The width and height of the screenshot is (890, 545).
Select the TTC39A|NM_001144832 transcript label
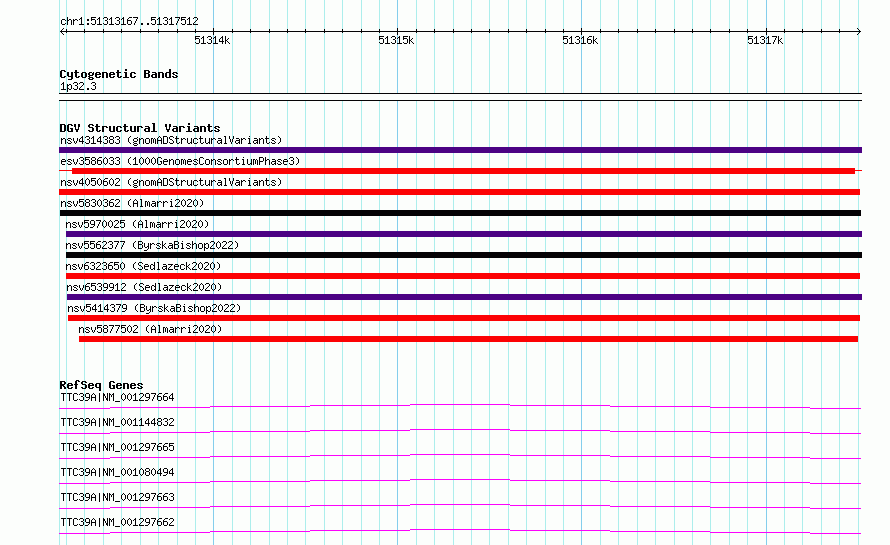coord(117,422)
